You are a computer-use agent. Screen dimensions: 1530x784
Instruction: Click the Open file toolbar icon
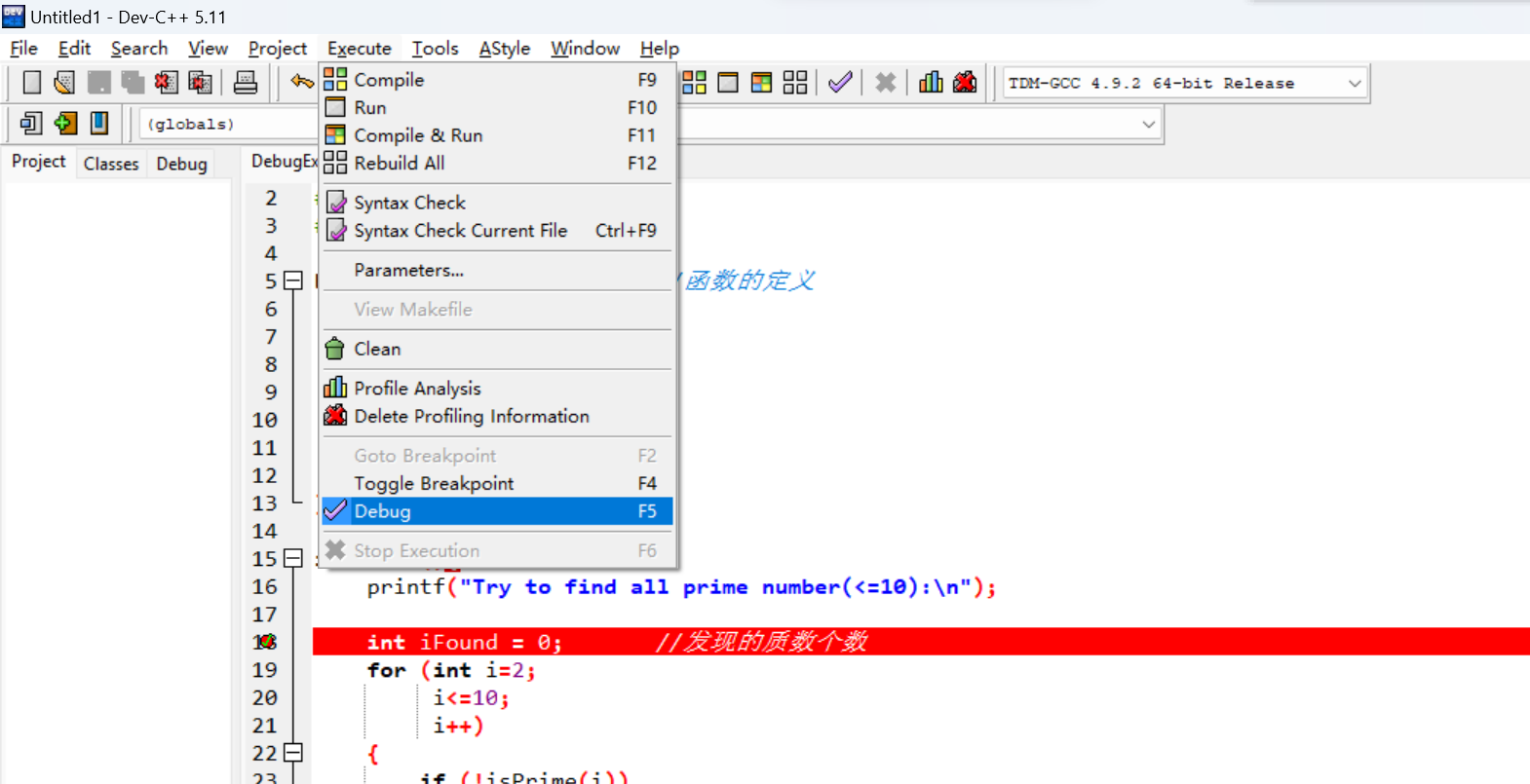[x=64, y=83]
